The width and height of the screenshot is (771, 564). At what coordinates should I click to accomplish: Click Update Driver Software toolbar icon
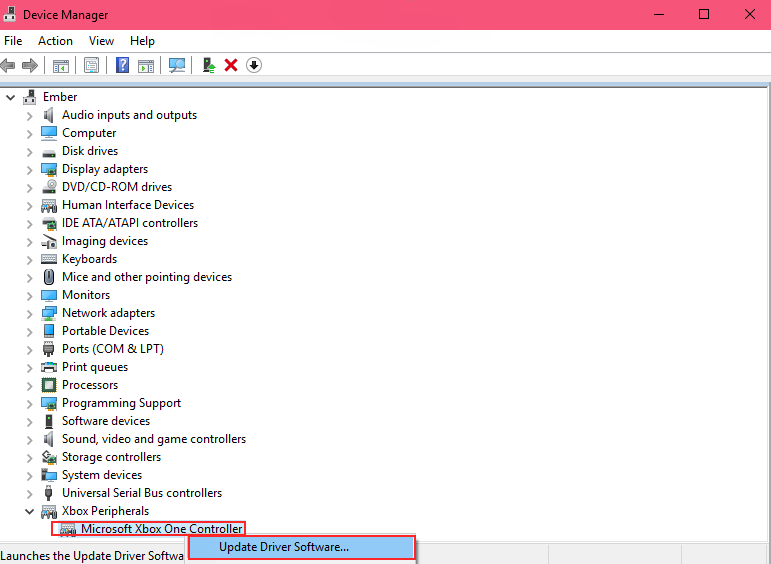(209, 65)
